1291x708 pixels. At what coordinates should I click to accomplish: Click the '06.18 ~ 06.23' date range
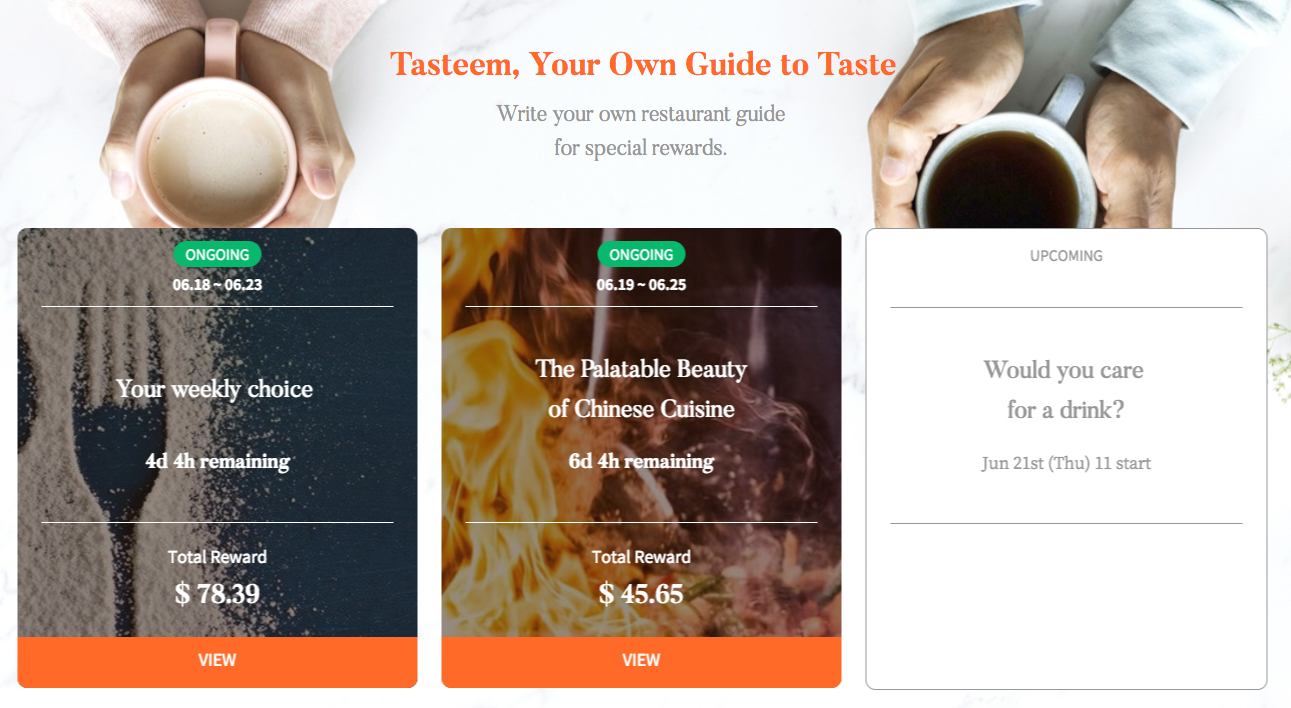pyautogui.click(x=217, y=285)
